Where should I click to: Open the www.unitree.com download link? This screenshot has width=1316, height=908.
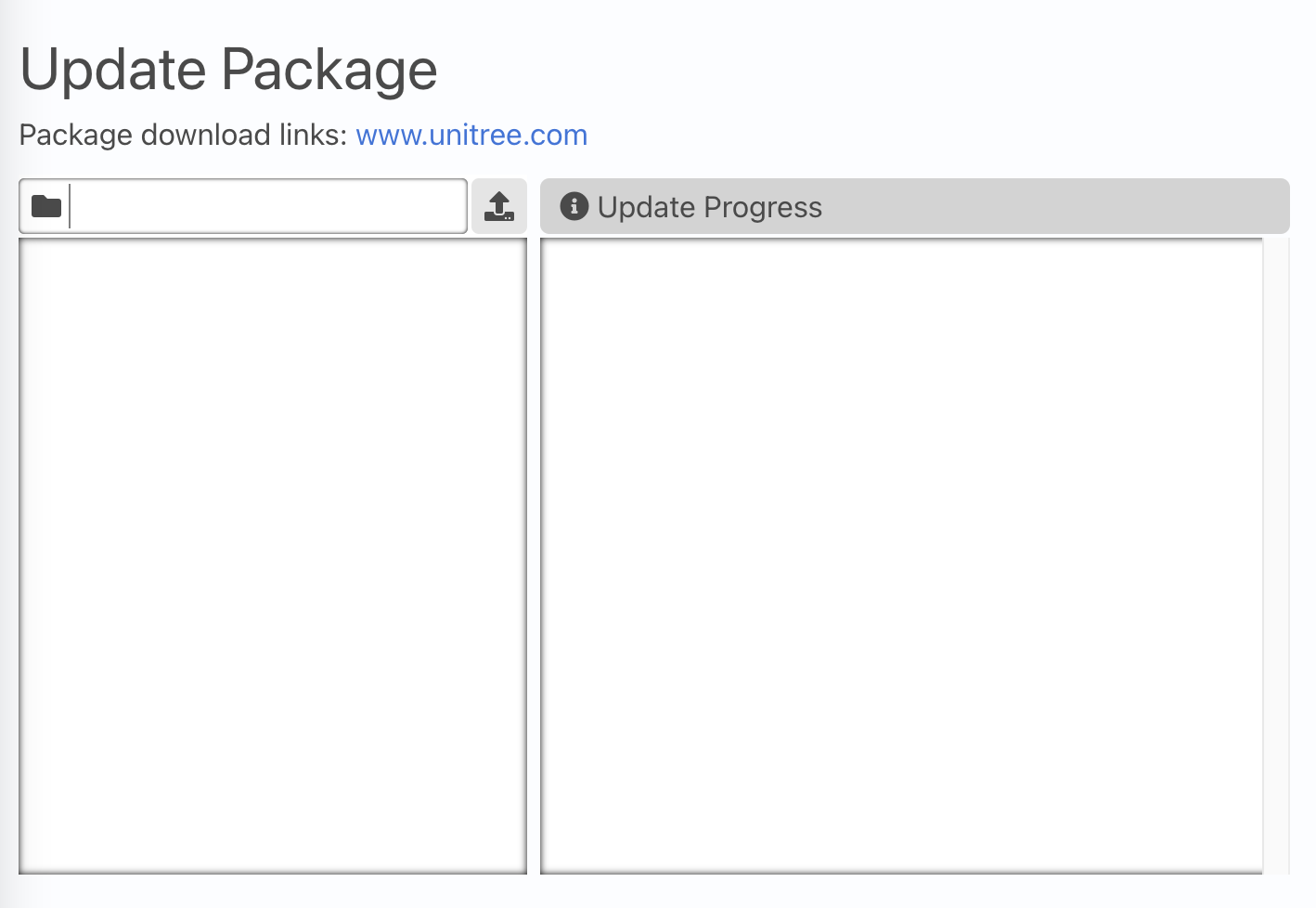471,136
